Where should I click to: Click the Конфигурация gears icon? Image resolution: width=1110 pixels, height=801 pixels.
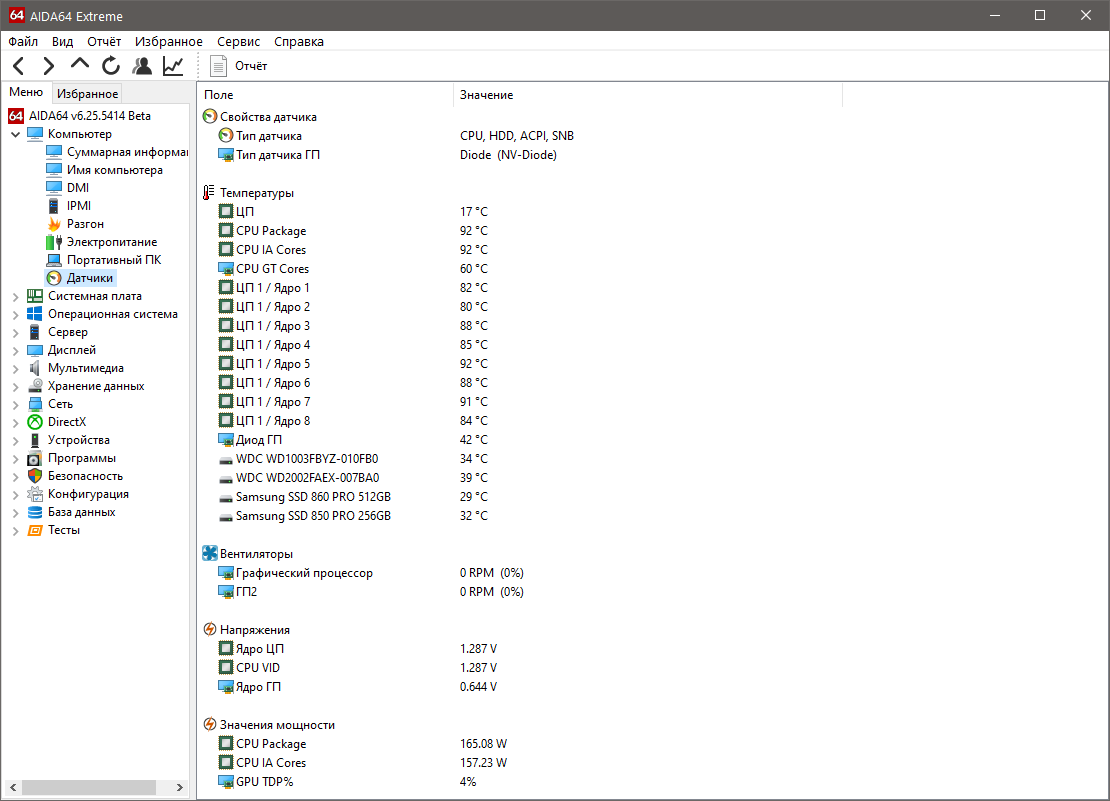click(35, 494)
